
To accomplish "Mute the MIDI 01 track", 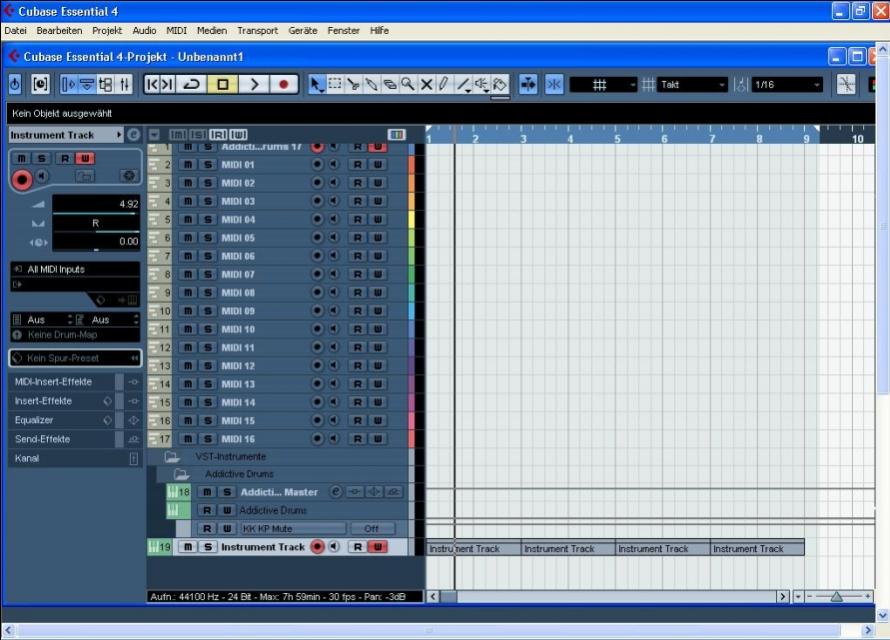I will tap(188, 165).
